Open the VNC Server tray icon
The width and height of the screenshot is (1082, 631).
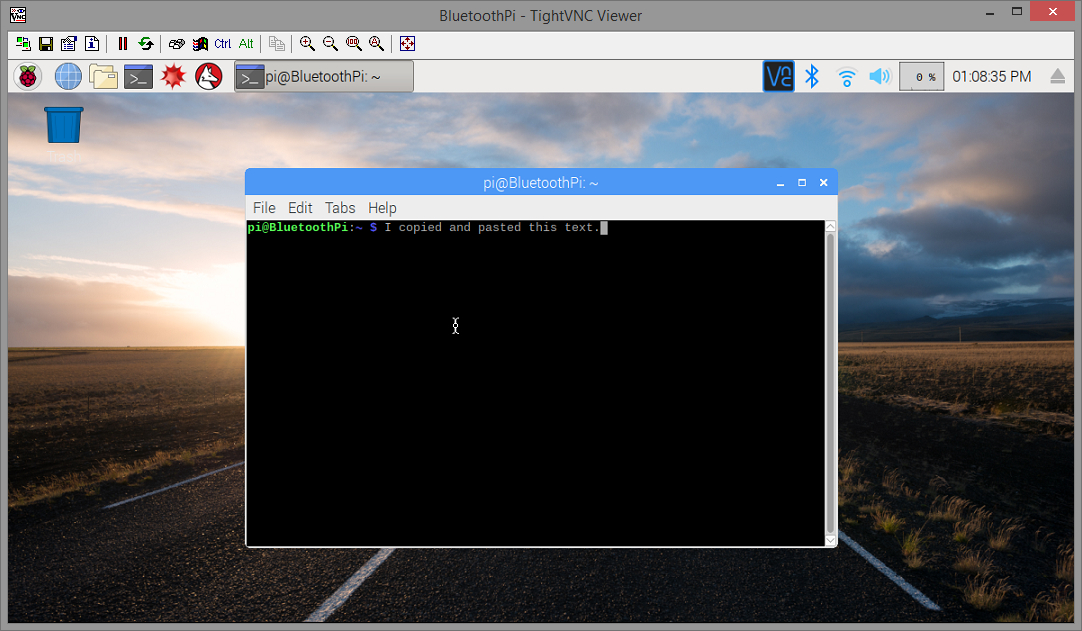[x=778, y=76]
